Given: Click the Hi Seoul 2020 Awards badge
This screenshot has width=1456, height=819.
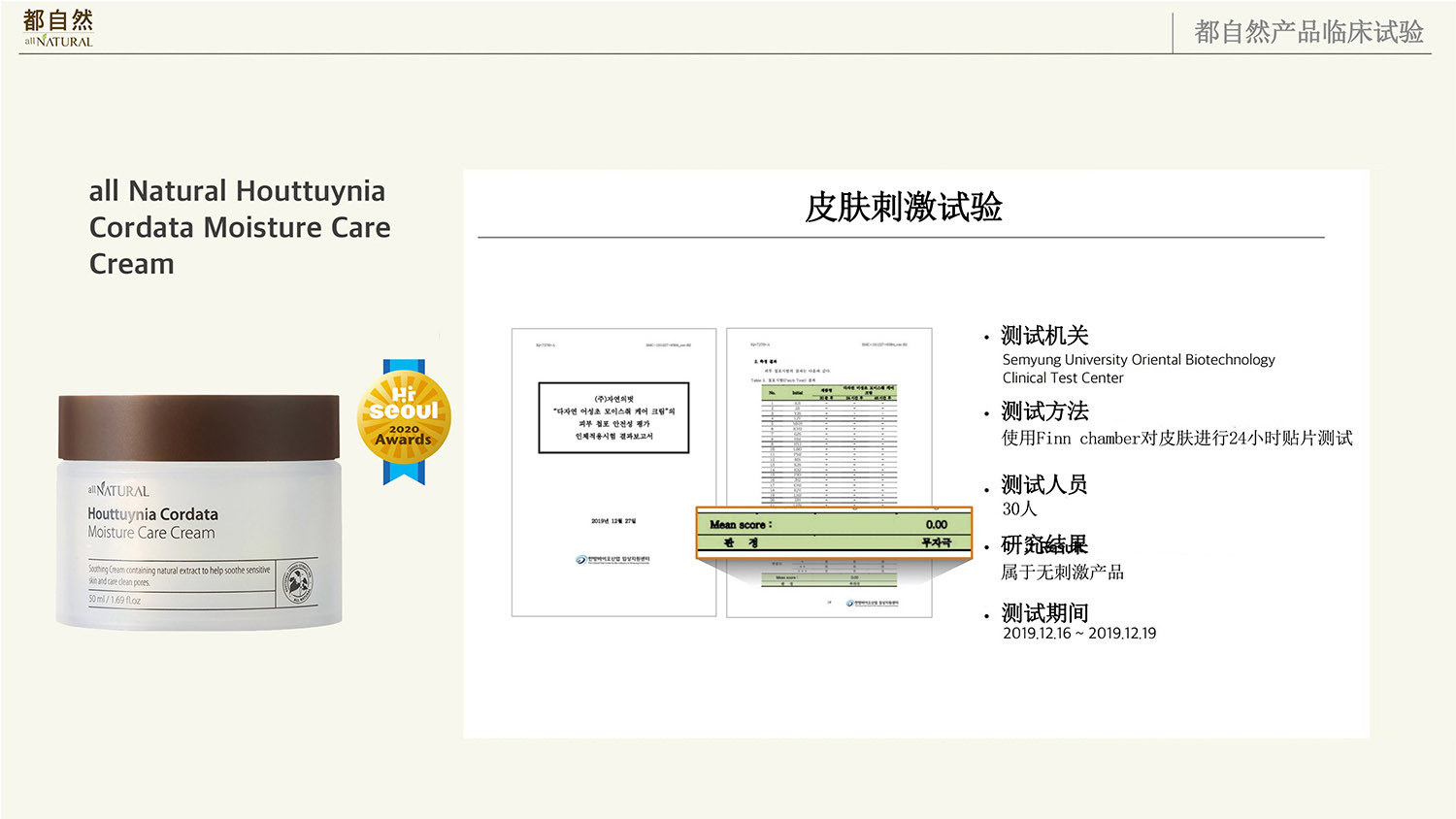Looking at the screenshot, I should [404, 419].
